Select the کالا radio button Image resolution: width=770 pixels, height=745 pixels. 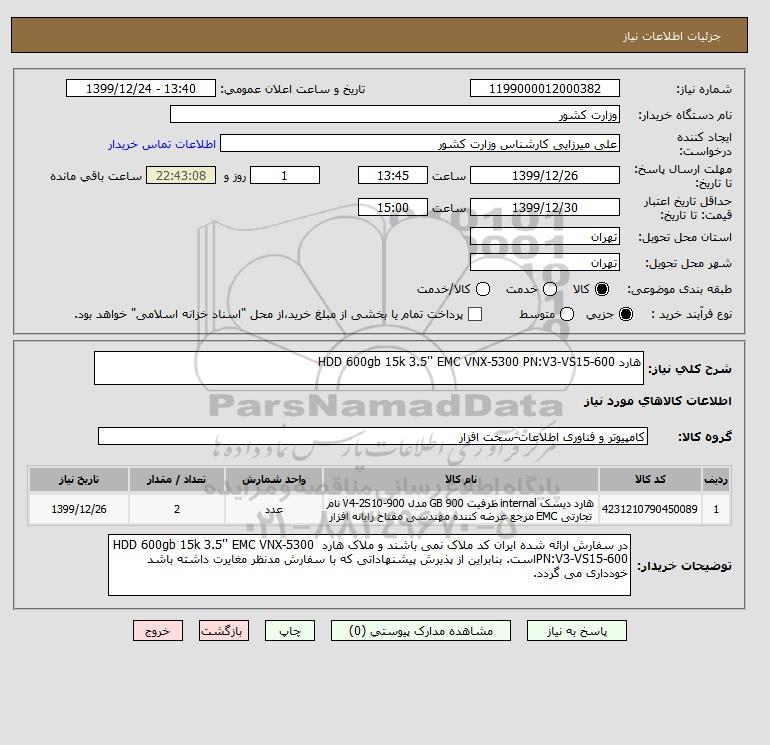(x=602, y=289)
